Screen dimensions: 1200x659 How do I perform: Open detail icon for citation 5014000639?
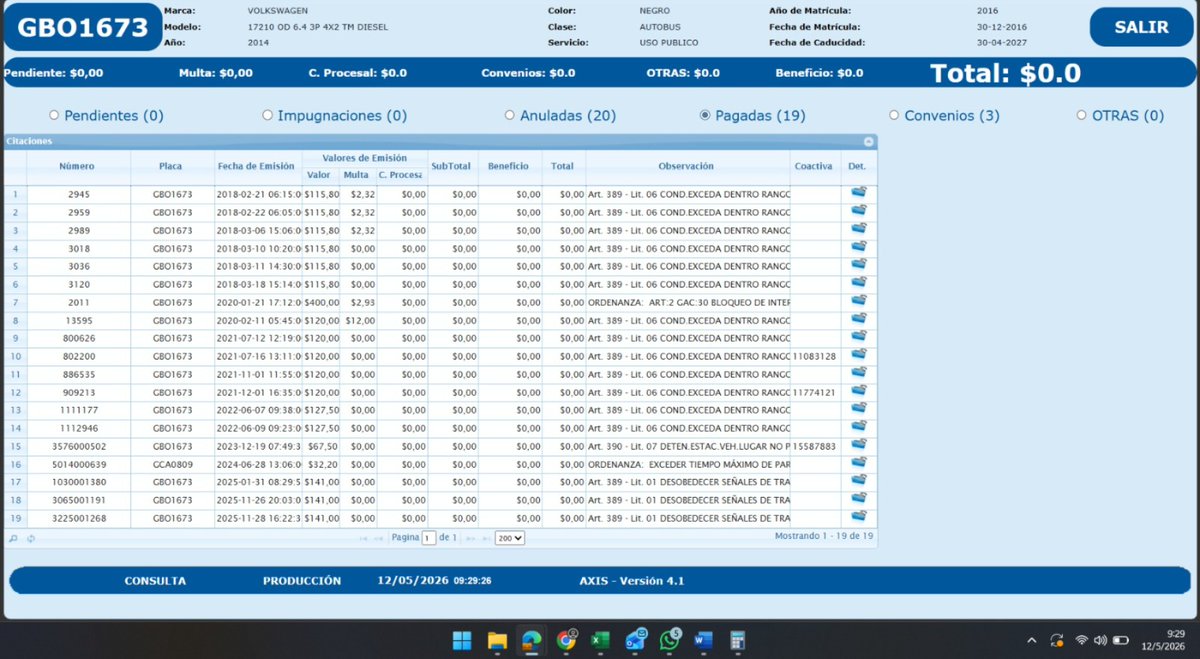(858, 463)
